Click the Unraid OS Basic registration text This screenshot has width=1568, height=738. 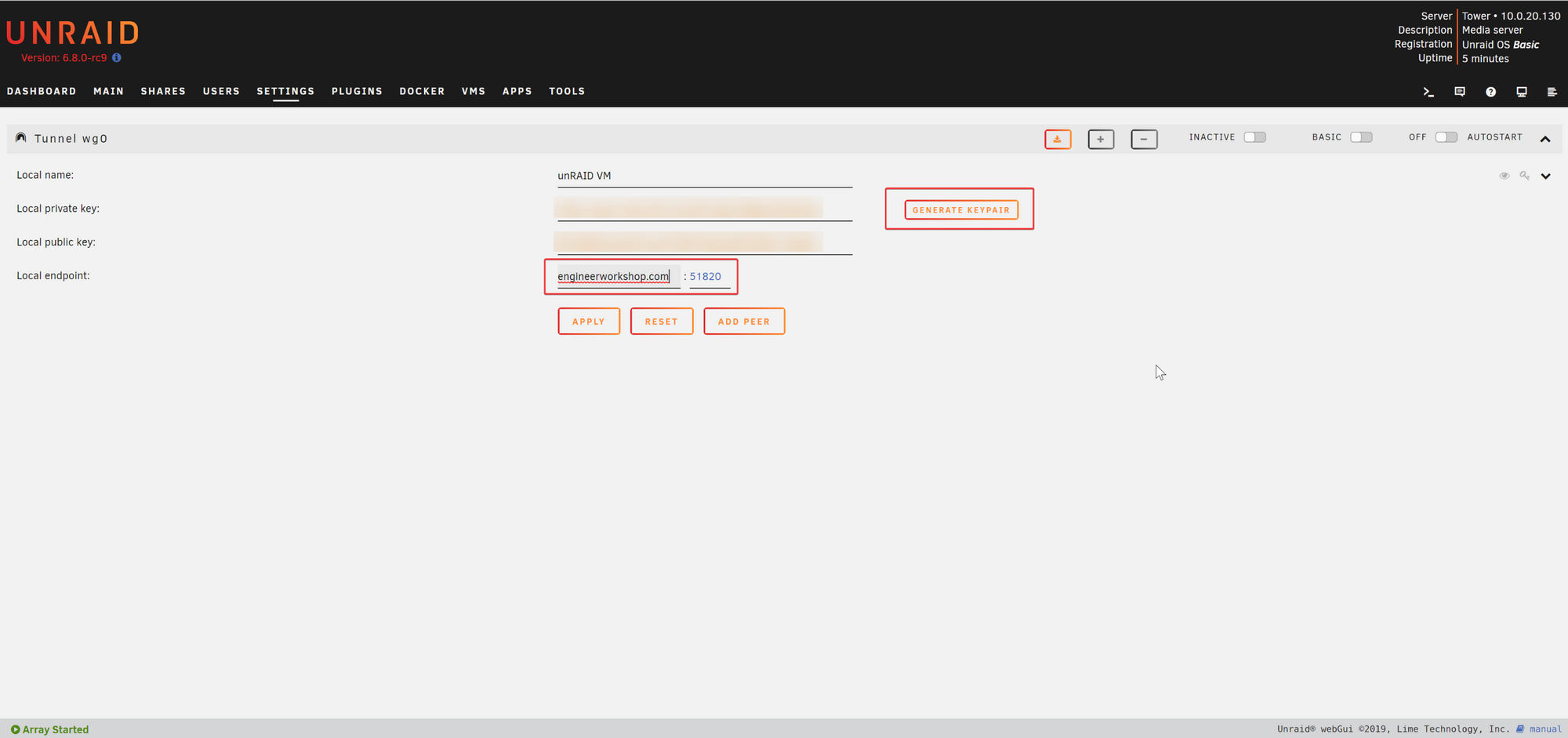[1501, 45]
